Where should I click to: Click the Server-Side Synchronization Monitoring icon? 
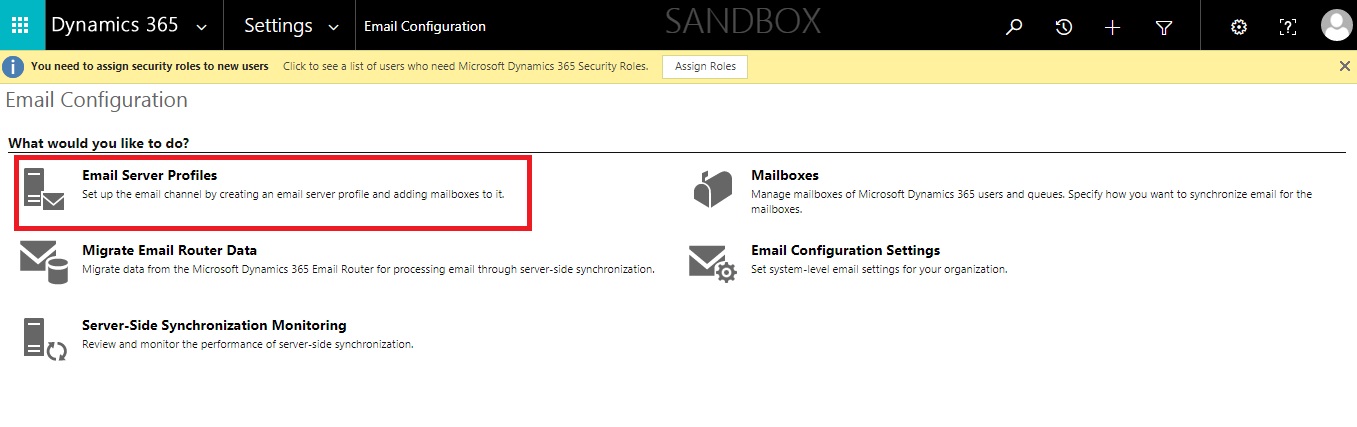coord(44,338)
